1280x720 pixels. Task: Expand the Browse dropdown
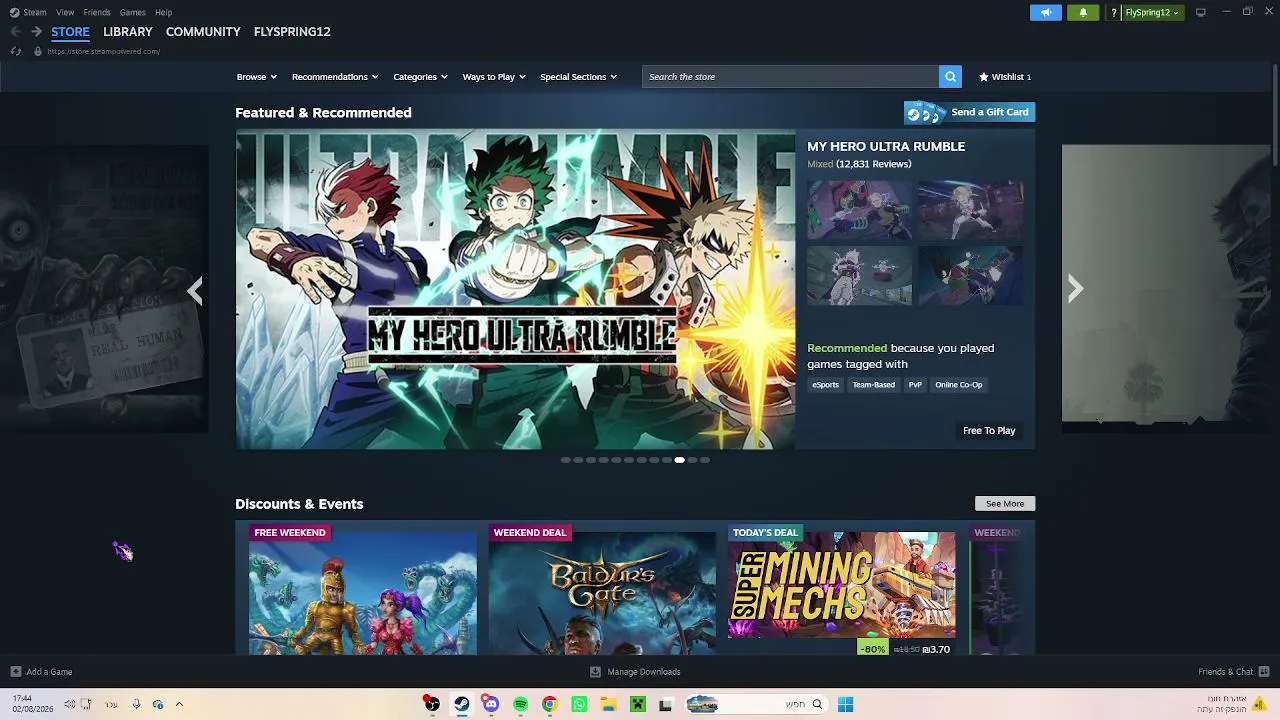257,77
